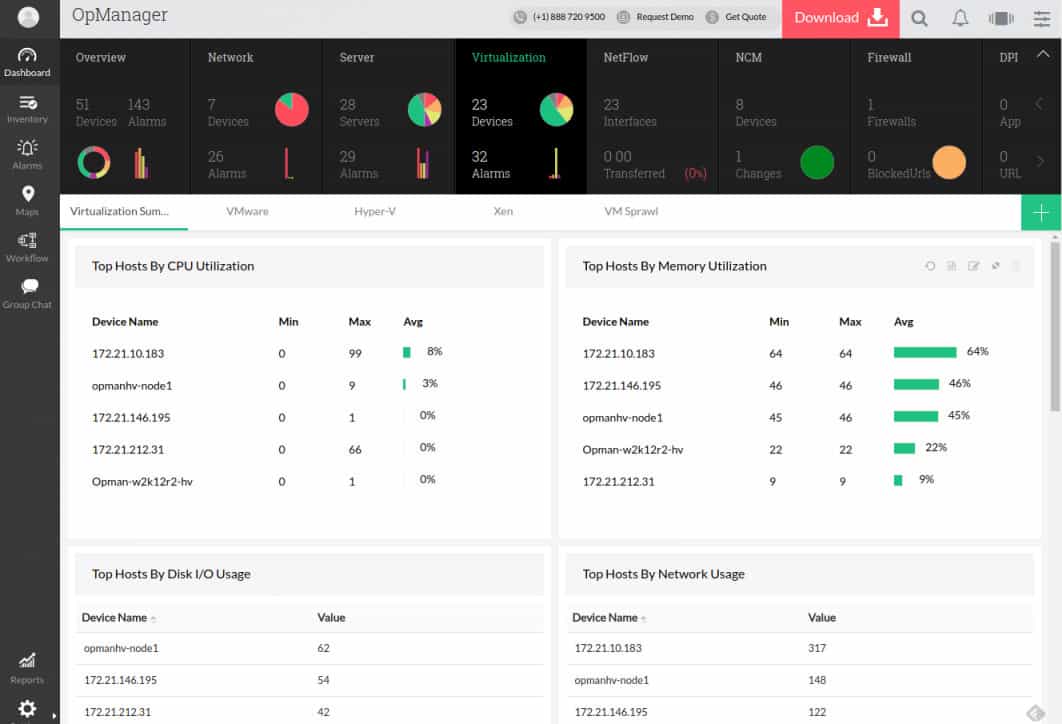The width and height of the screenshot is (1062, 724).
Task: Click 172.21.212.31 in the Disk I/O table
Action: [118, 712]
